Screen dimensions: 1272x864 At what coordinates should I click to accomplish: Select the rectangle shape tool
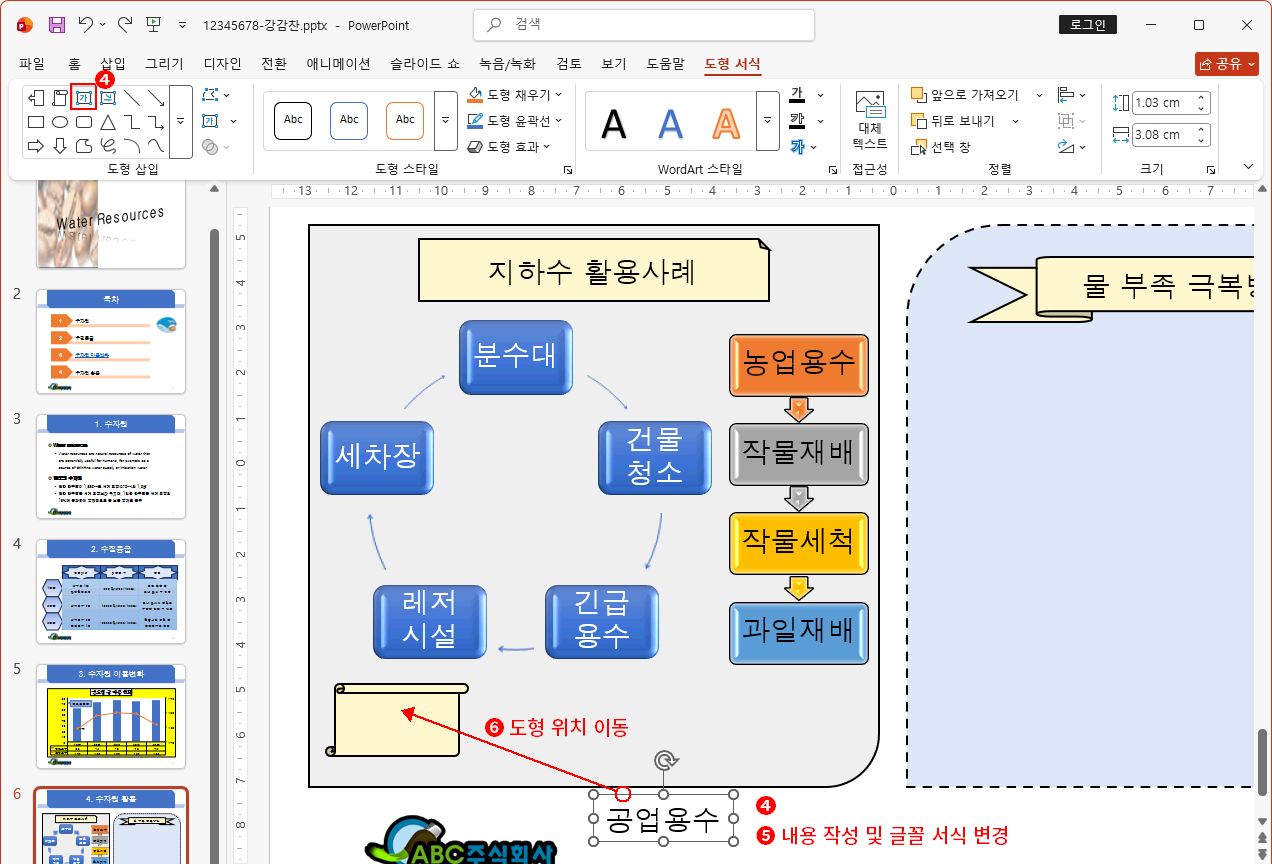coord(34,122)
